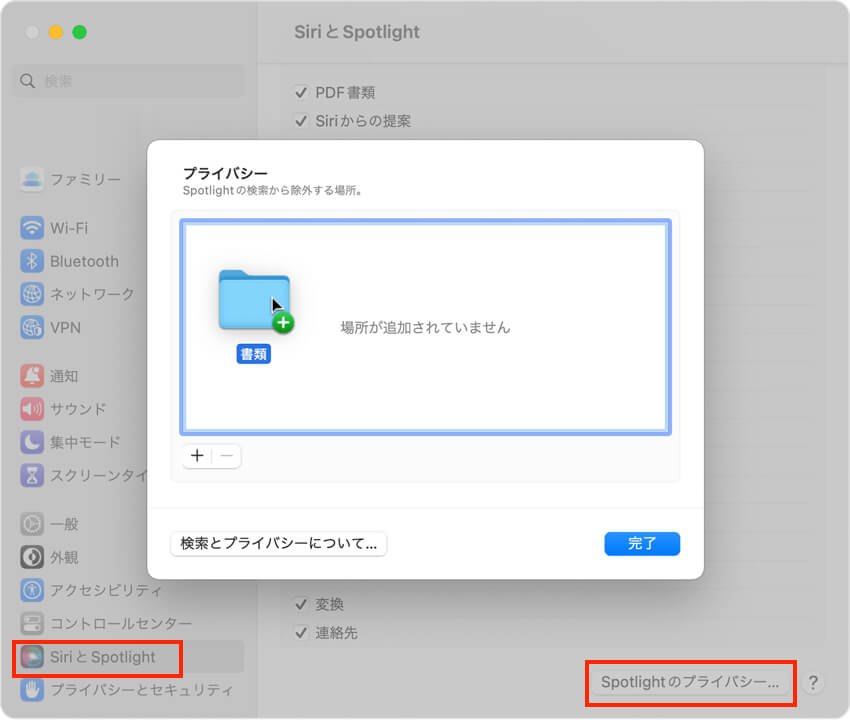Click the スクリーンタイム hourglass icon
This screenshot has width=850, height=720.
[32, 475]
